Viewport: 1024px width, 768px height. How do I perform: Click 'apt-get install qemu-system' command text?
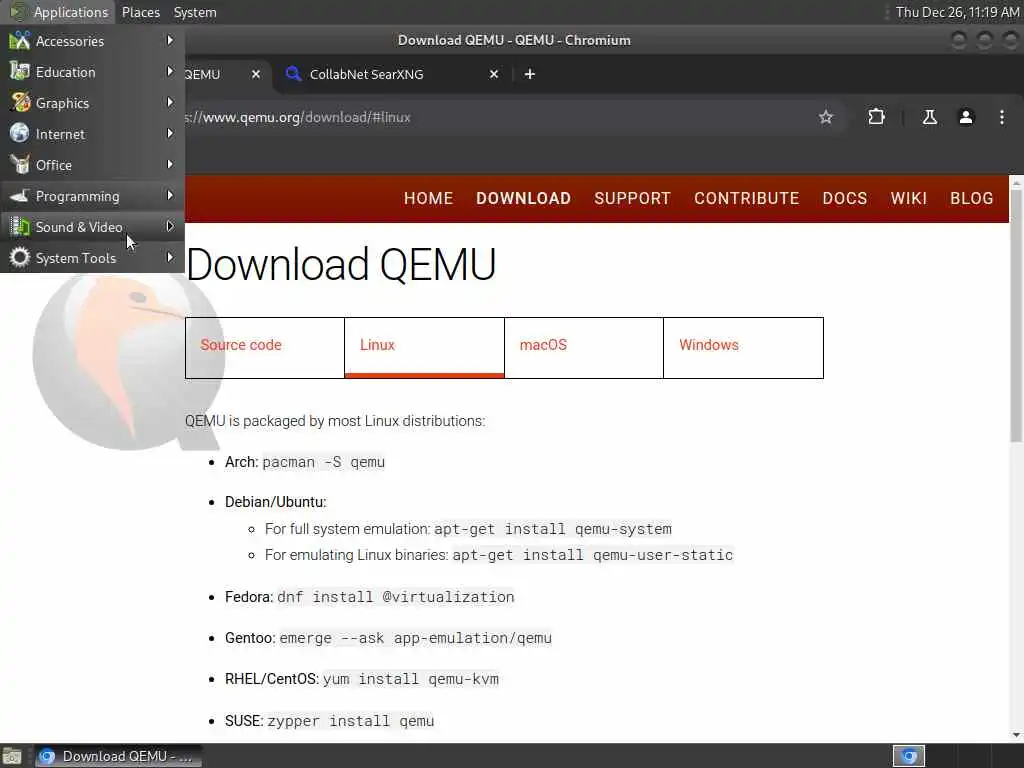tap(553, 529)
